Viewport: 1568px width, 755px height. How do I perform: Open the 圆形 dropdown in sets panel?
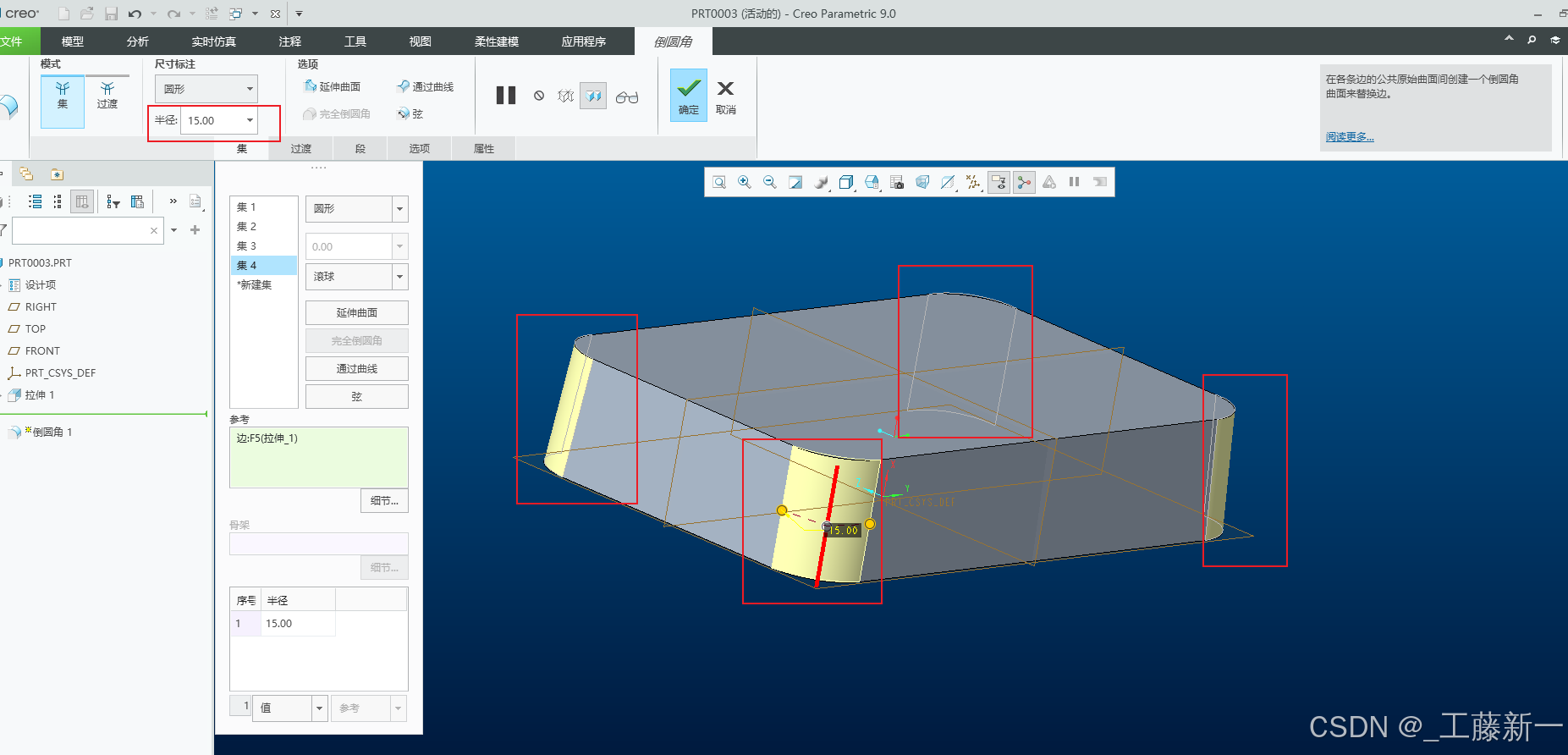pos(357,208)
